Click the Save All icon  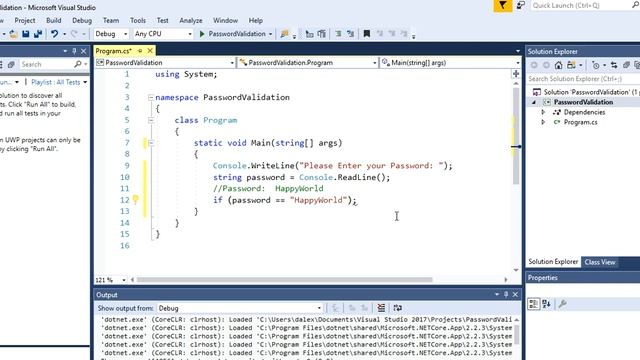click(x=38, y=34)
